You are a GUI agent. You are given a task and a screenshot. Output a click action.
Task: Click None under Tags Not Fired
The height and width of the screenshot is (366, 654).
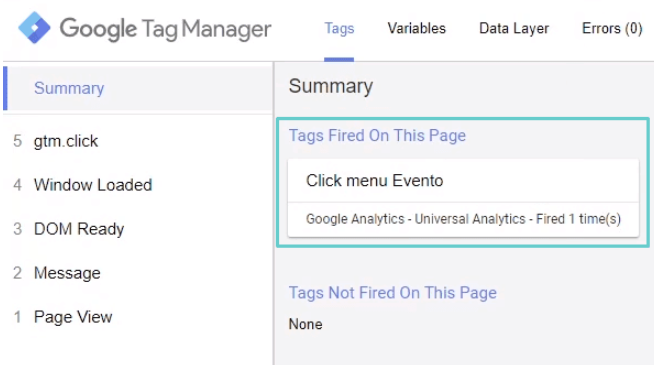[x=305, y=324]
